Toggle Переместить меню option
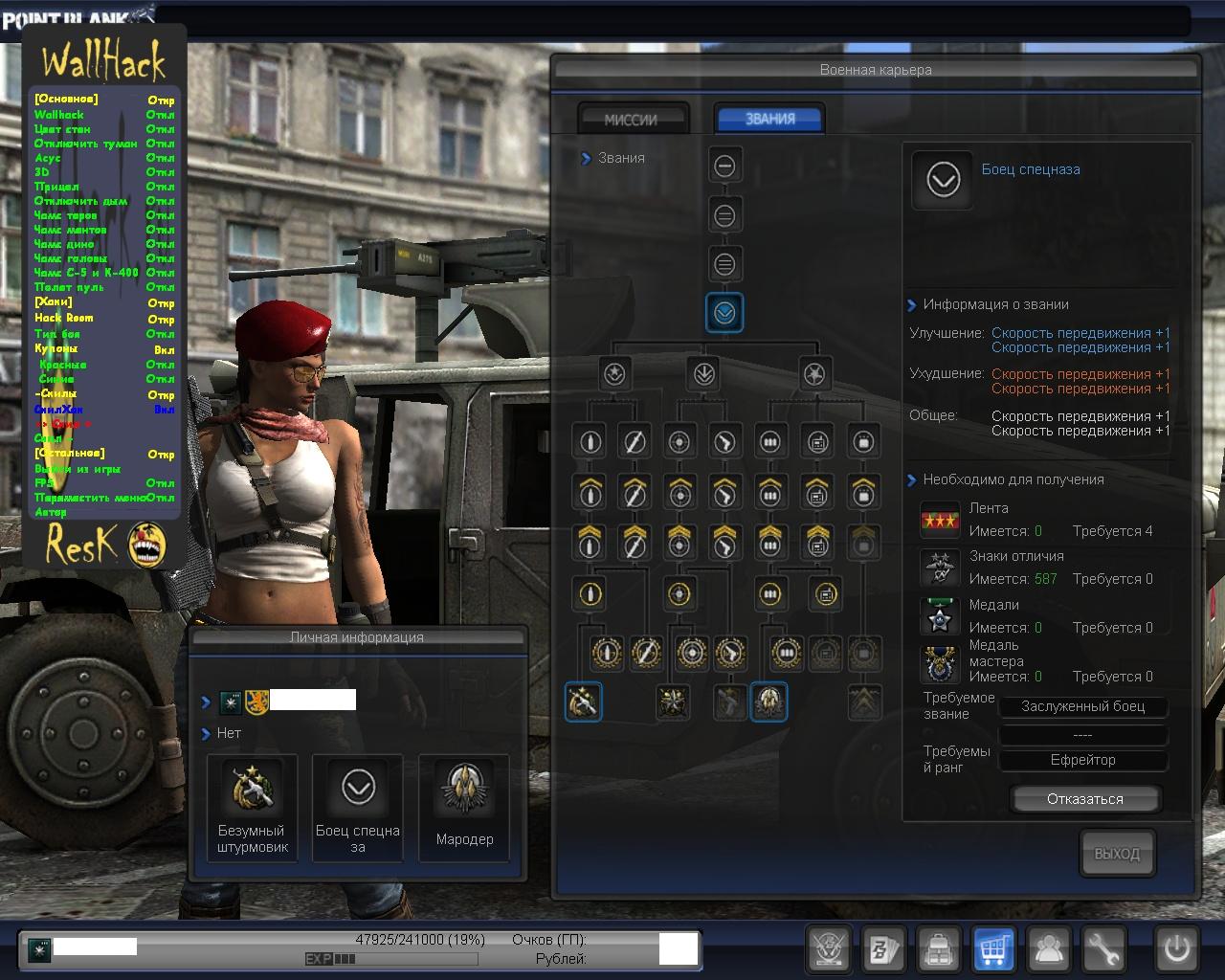 point(103,498)
